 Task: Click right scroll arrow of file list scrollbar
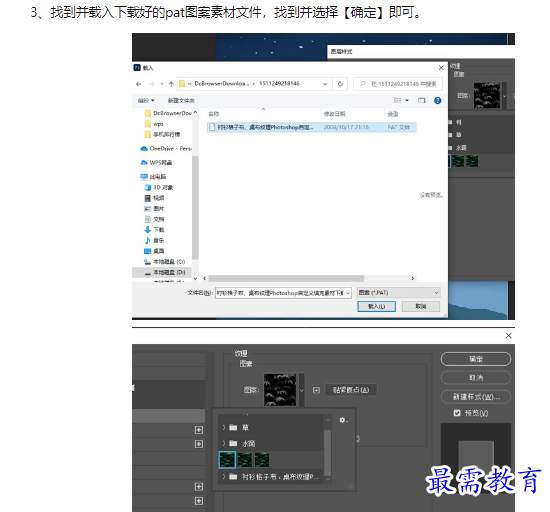(412, 278)
